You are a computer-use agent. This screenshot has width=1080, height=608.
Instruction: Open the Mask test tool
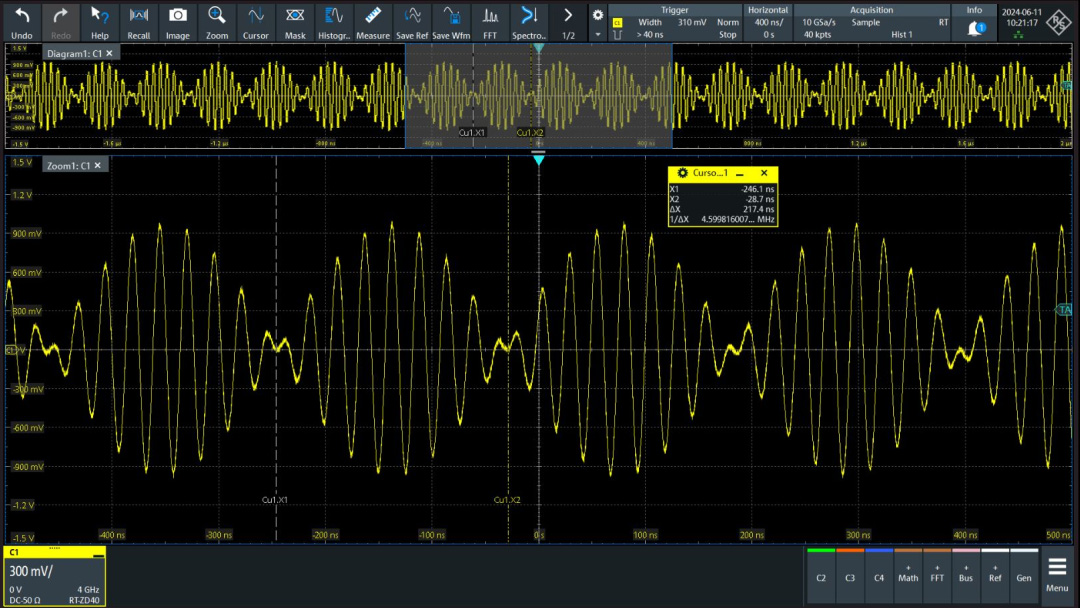coord(295,22)
